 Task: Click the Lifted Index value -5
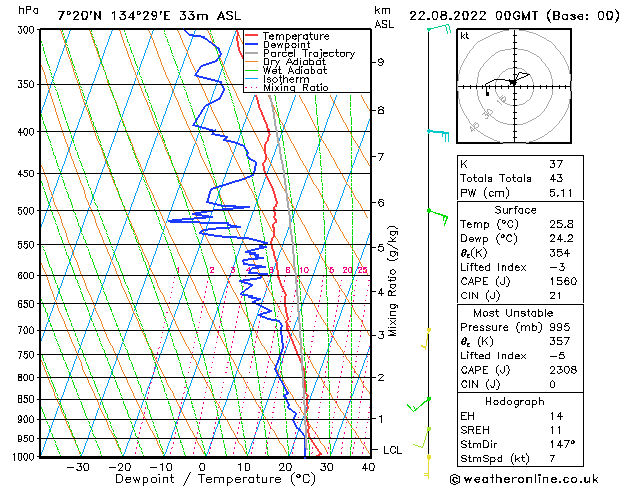(557, 356)
